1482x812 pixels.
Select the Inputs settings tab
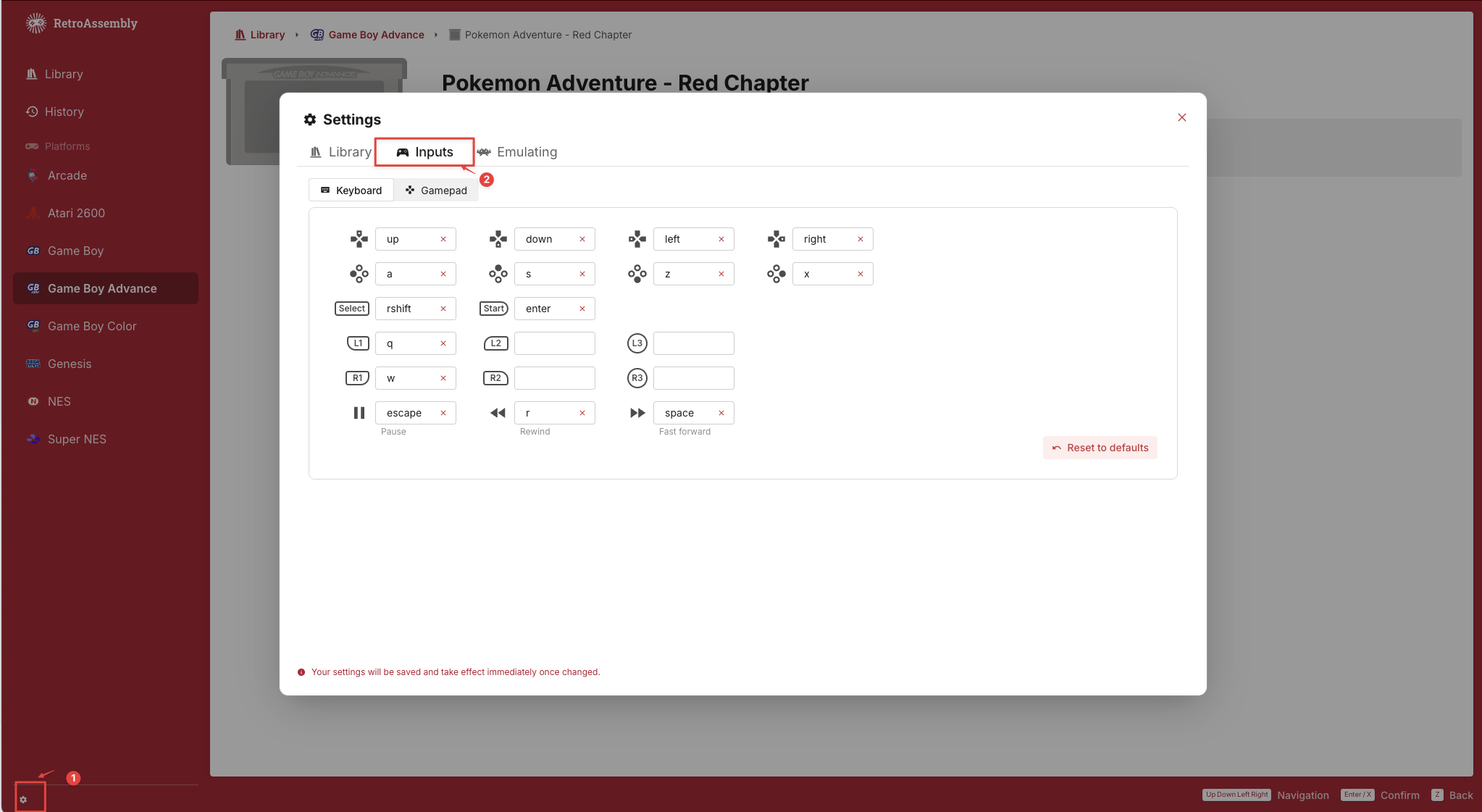point(424,152)
